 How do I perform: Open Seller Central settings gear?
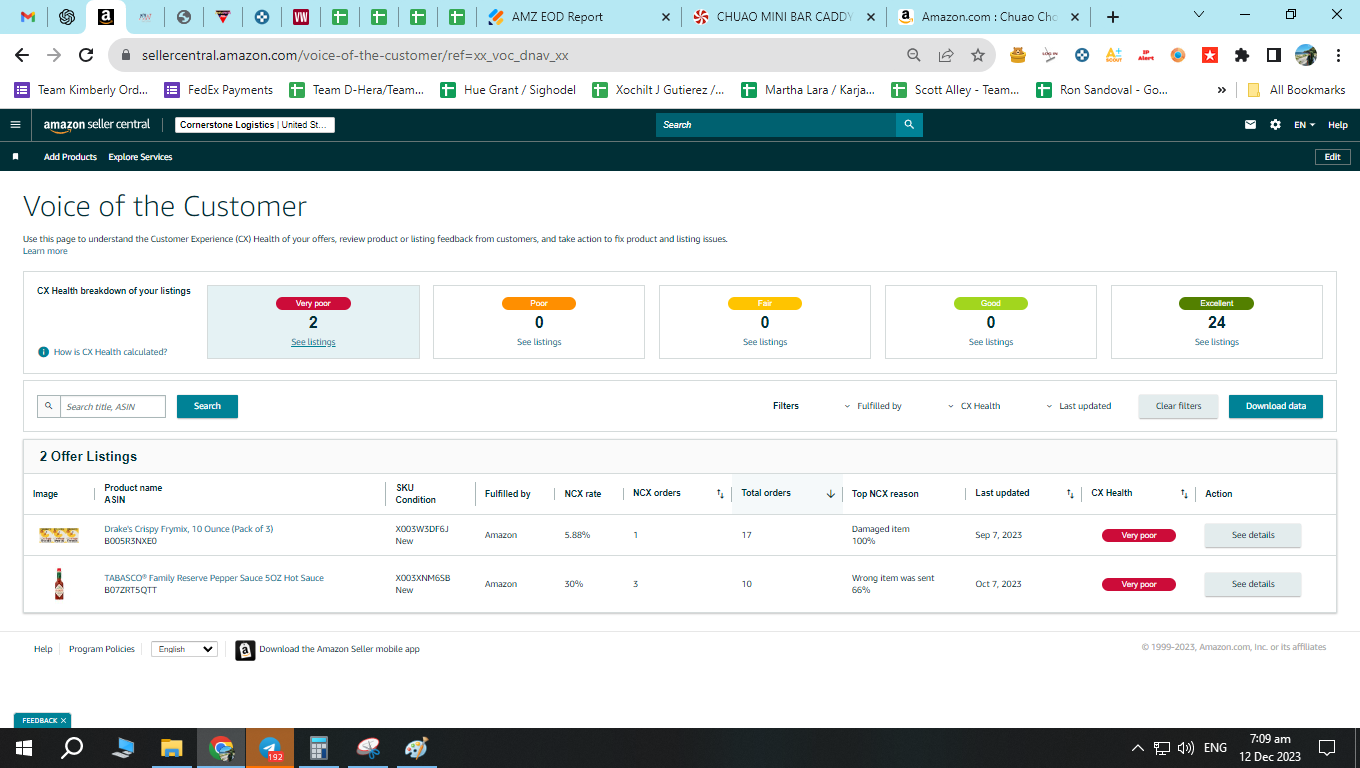[x=1275, y=125]
